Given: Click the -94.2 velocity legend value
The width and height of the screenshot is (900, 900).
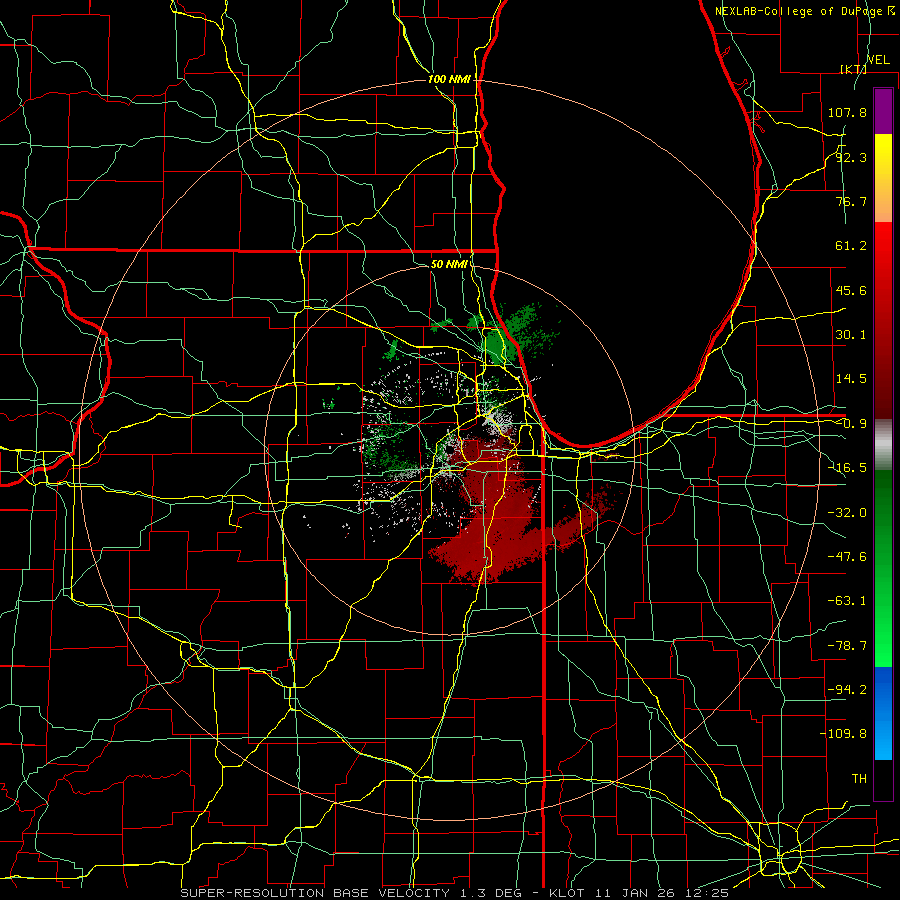Looking at the screenshot, I should point(847,690).
